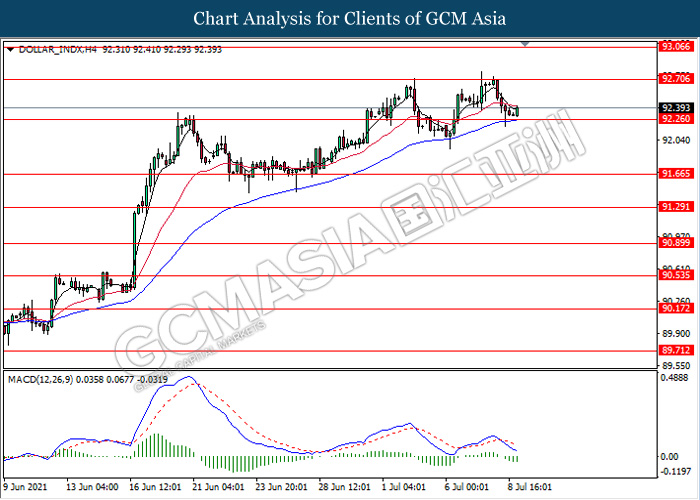The image size is (700, 500).
Task: Click the 6 Jul 00:01 time label
Action: pos(467,487)
